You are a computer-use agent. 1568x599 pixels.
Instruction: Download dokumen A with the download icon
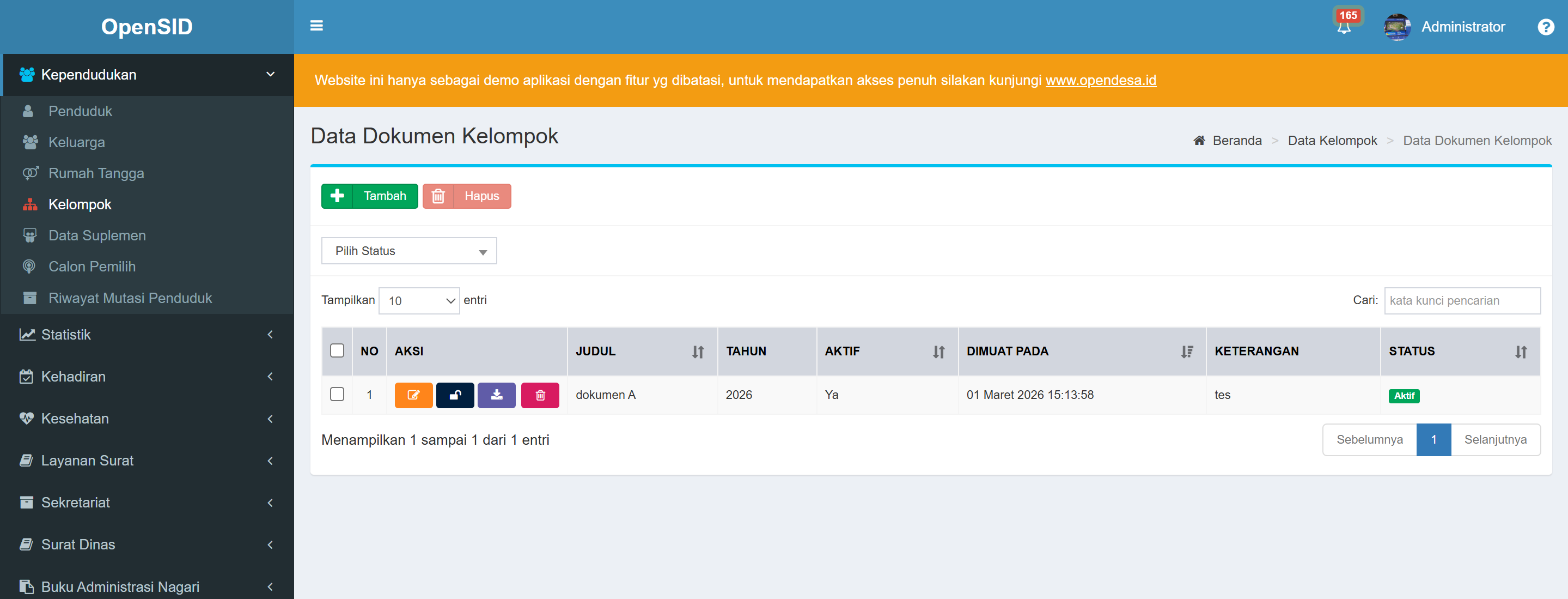point(497,395)
